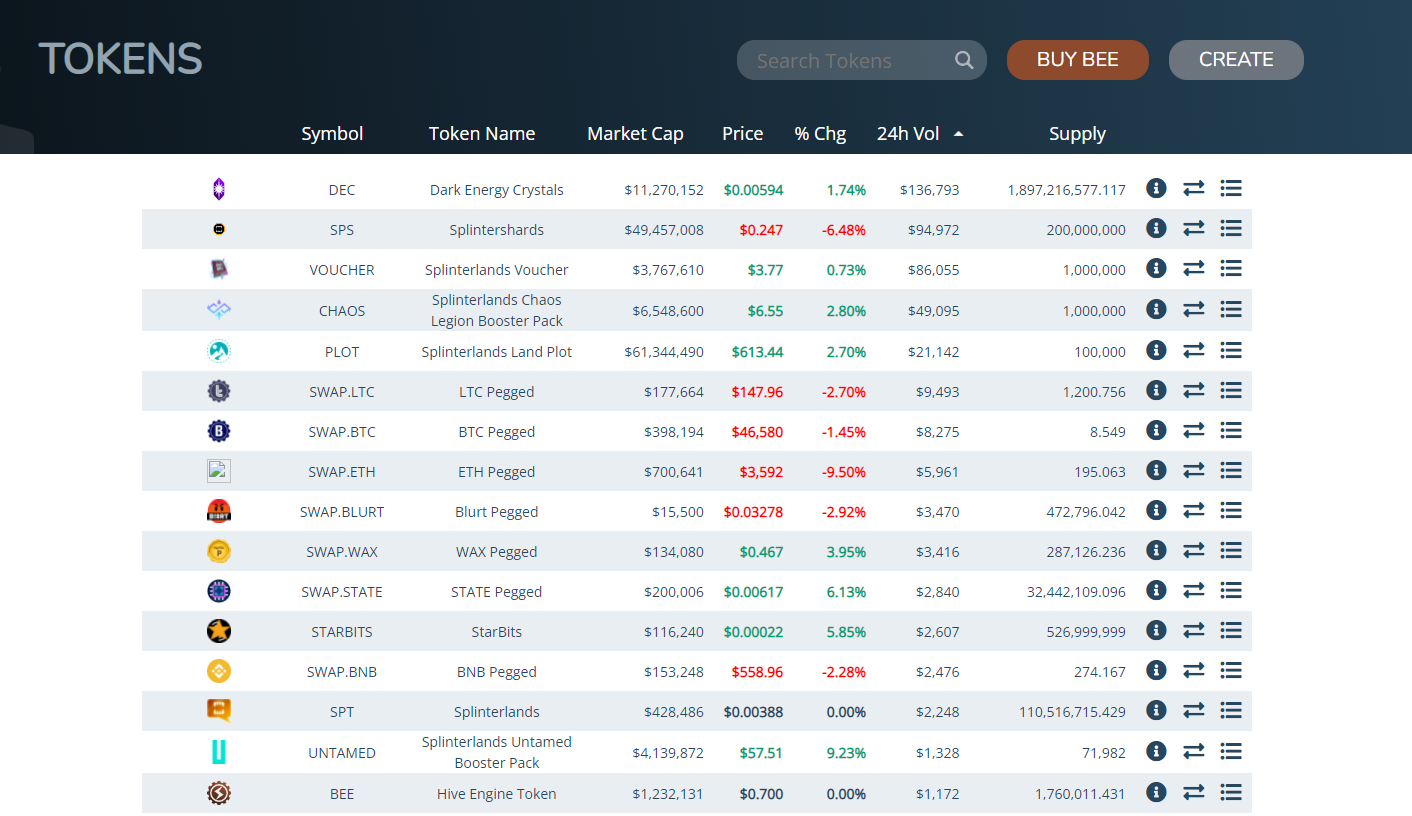Click Splinterlands Voucher token name
Image resolution: width=1412 pixels, height=816 pixels.
(497, 270)
